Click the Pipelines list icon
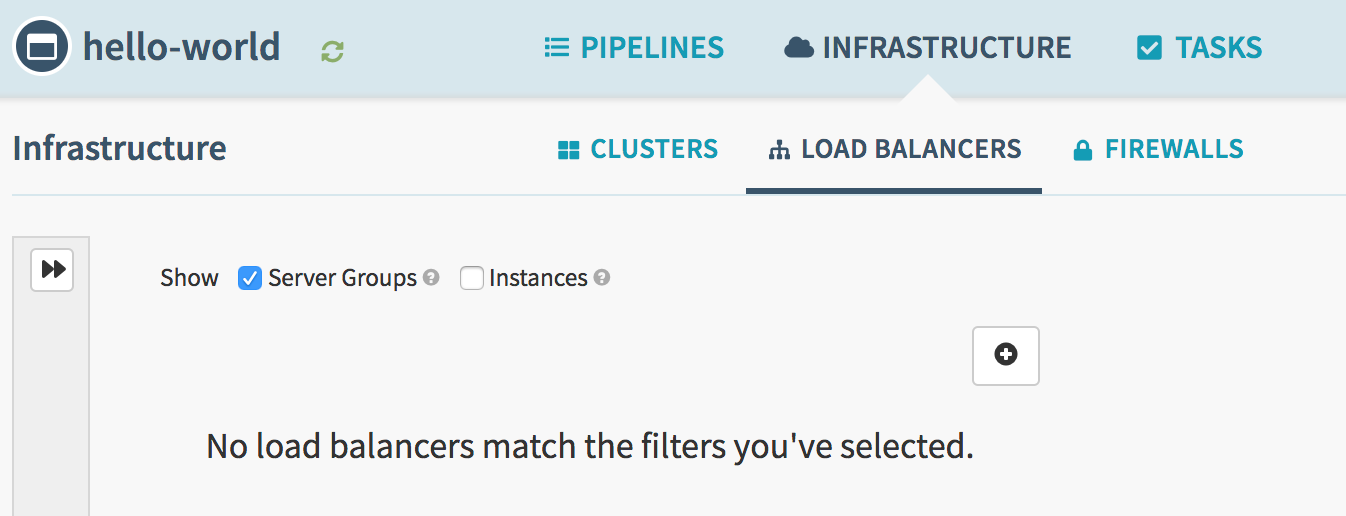 point(556,47)
